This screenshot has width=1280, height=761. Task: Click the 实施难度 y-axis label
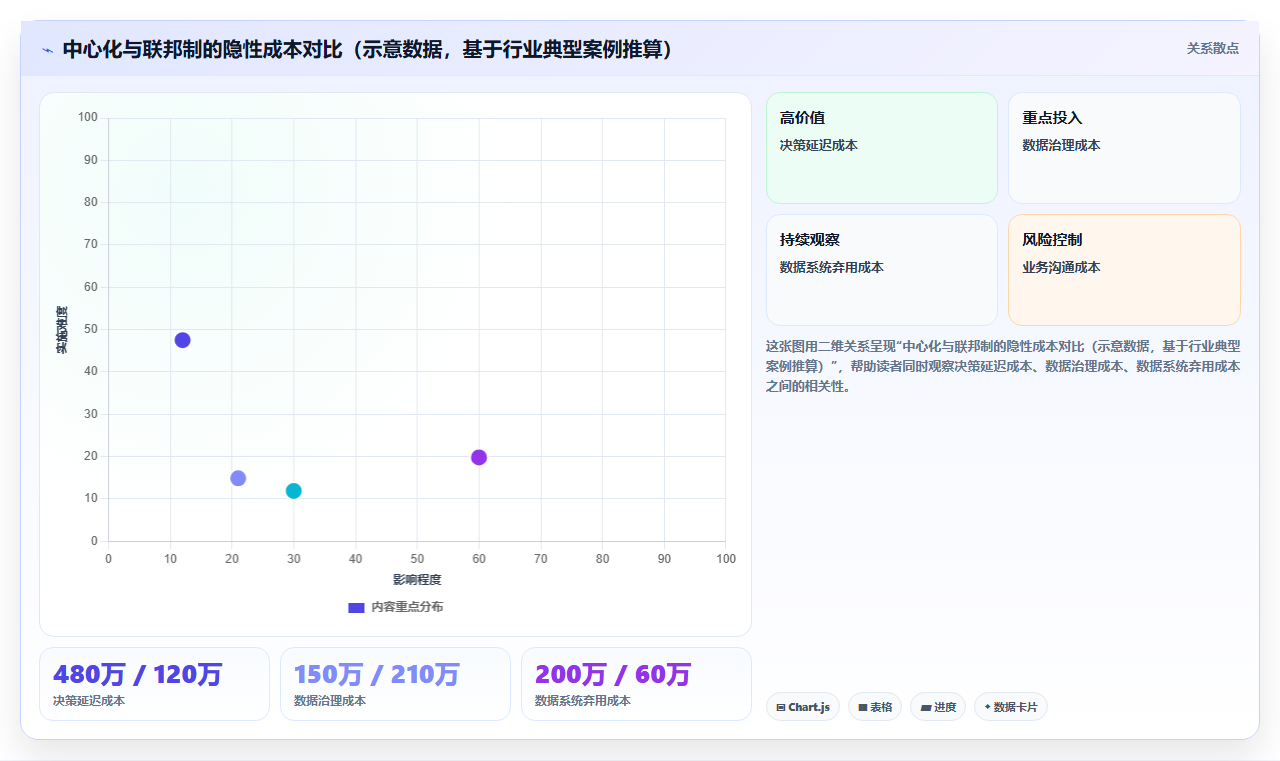(62, 329)
